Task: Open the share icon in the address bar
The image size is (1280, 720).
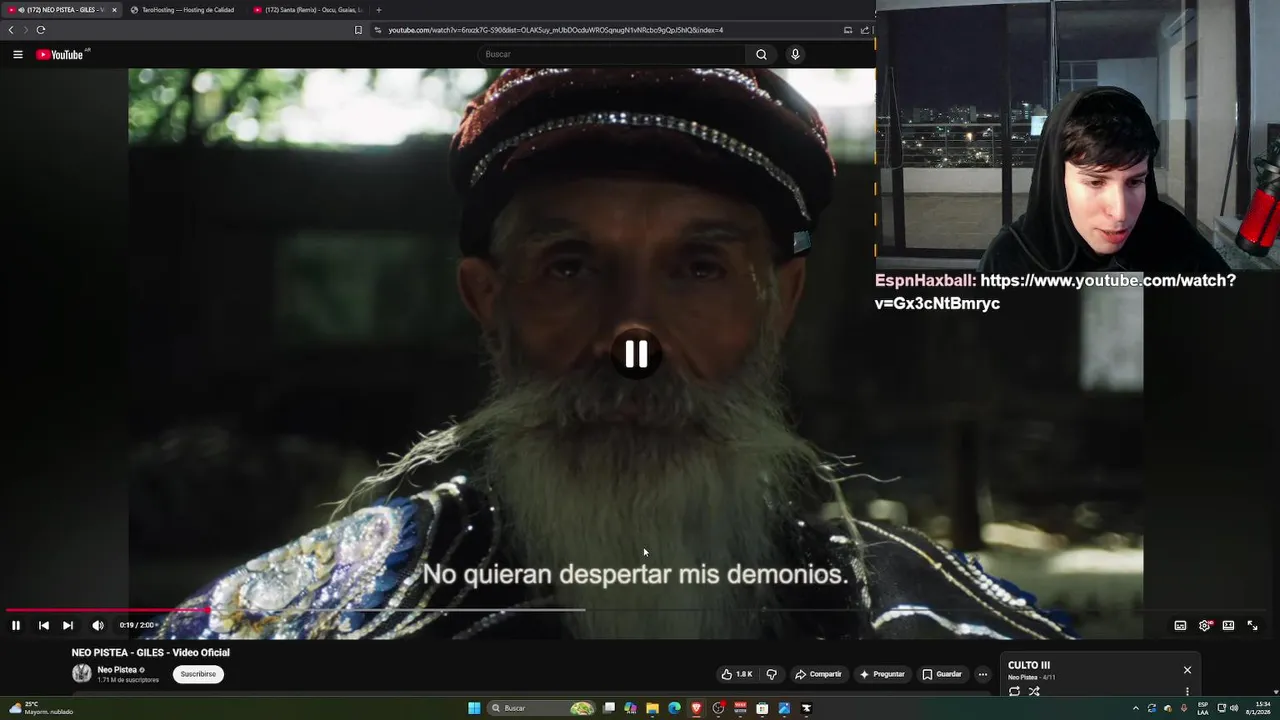Action: [x=865, y=30]
